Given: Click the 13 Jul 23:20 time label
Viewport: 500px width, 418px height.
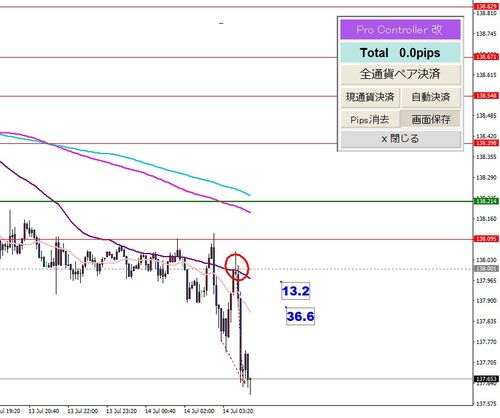Looking at the screenshot, I should (x=121, y=411).
